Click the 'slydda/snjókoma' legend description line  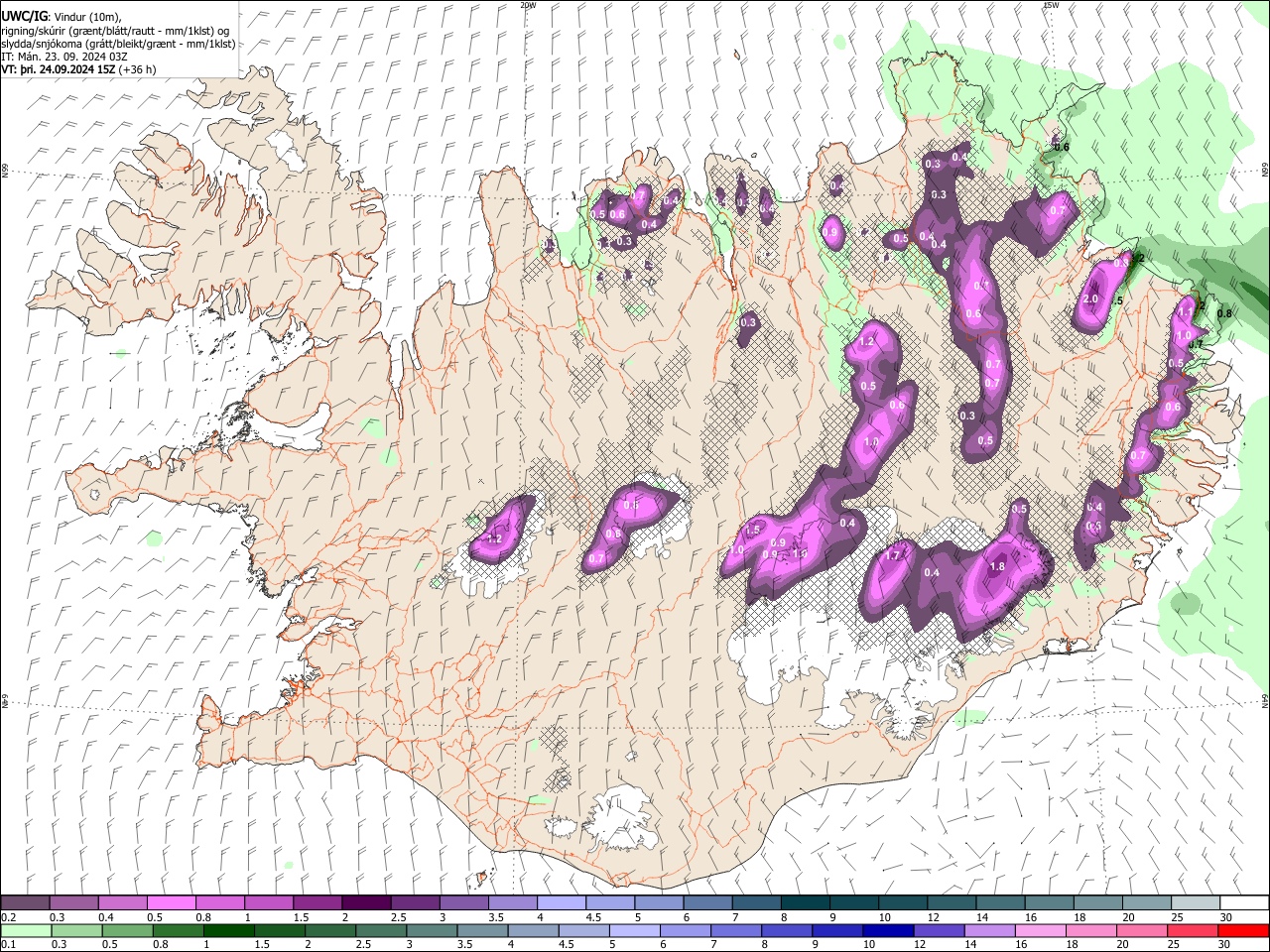tap(118, 44)
